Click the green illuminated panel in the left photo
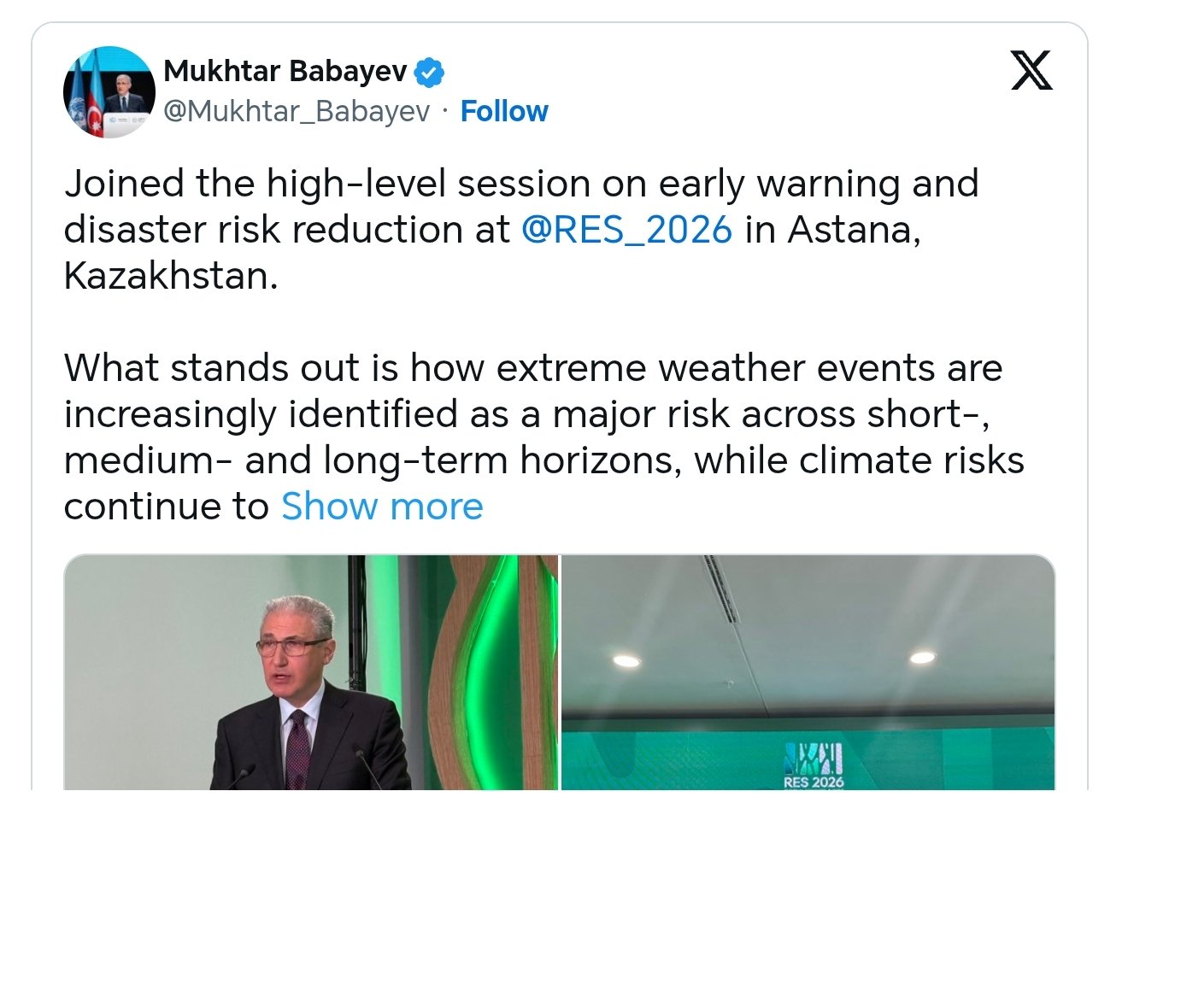 (x=487, y=649)
